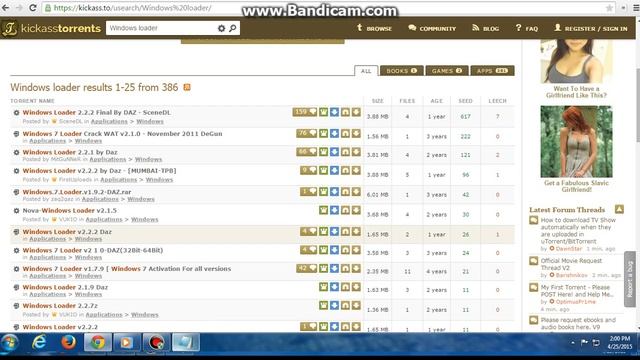Open the media player taskbar icon
Viewport: 640px width, 360px height.
pos(127,342)
